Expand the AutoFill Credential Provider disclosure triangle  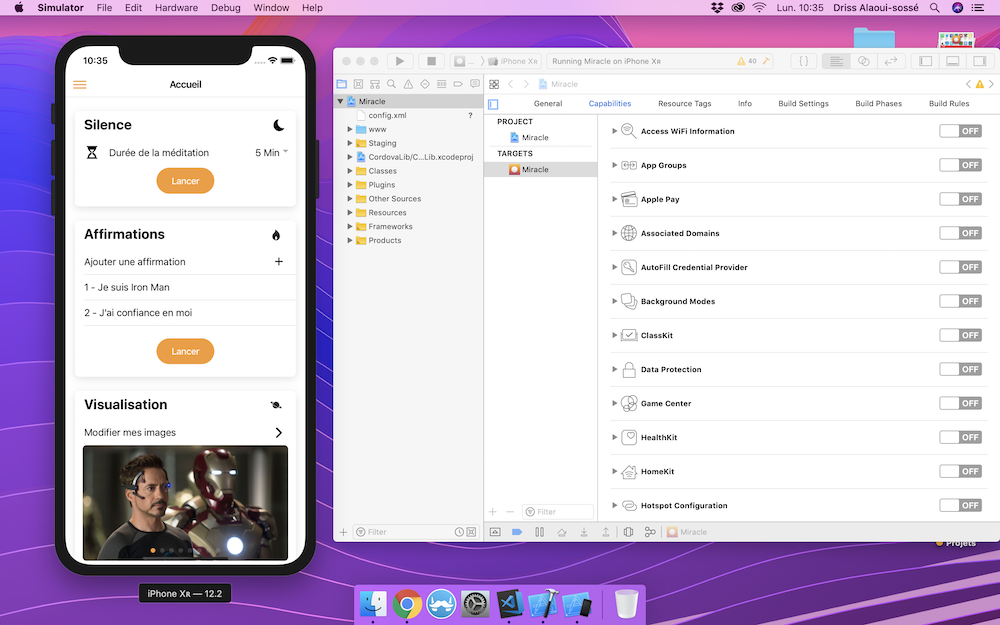614,267
